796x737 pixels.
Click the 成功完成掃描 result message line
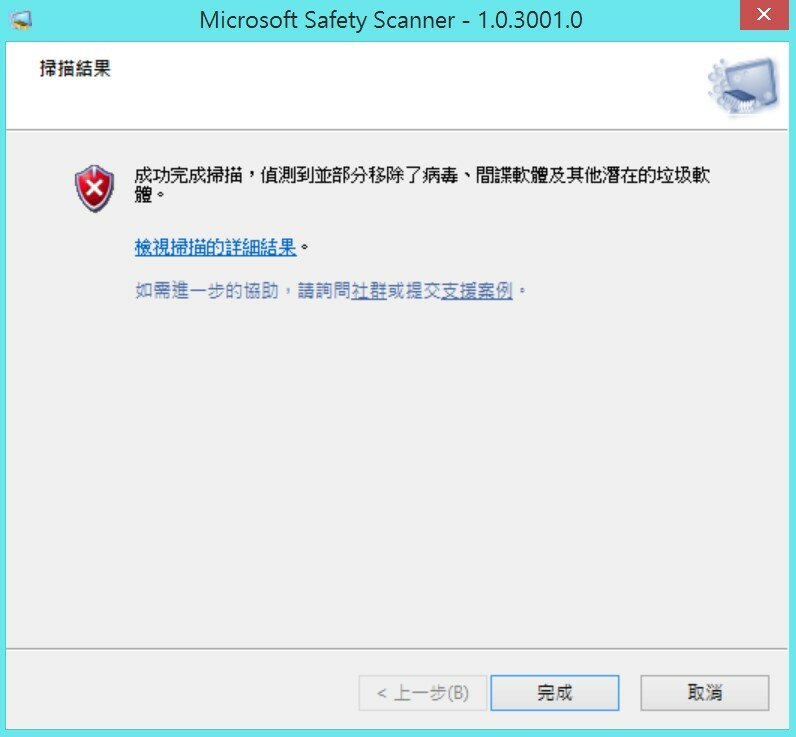coord(422,175)
